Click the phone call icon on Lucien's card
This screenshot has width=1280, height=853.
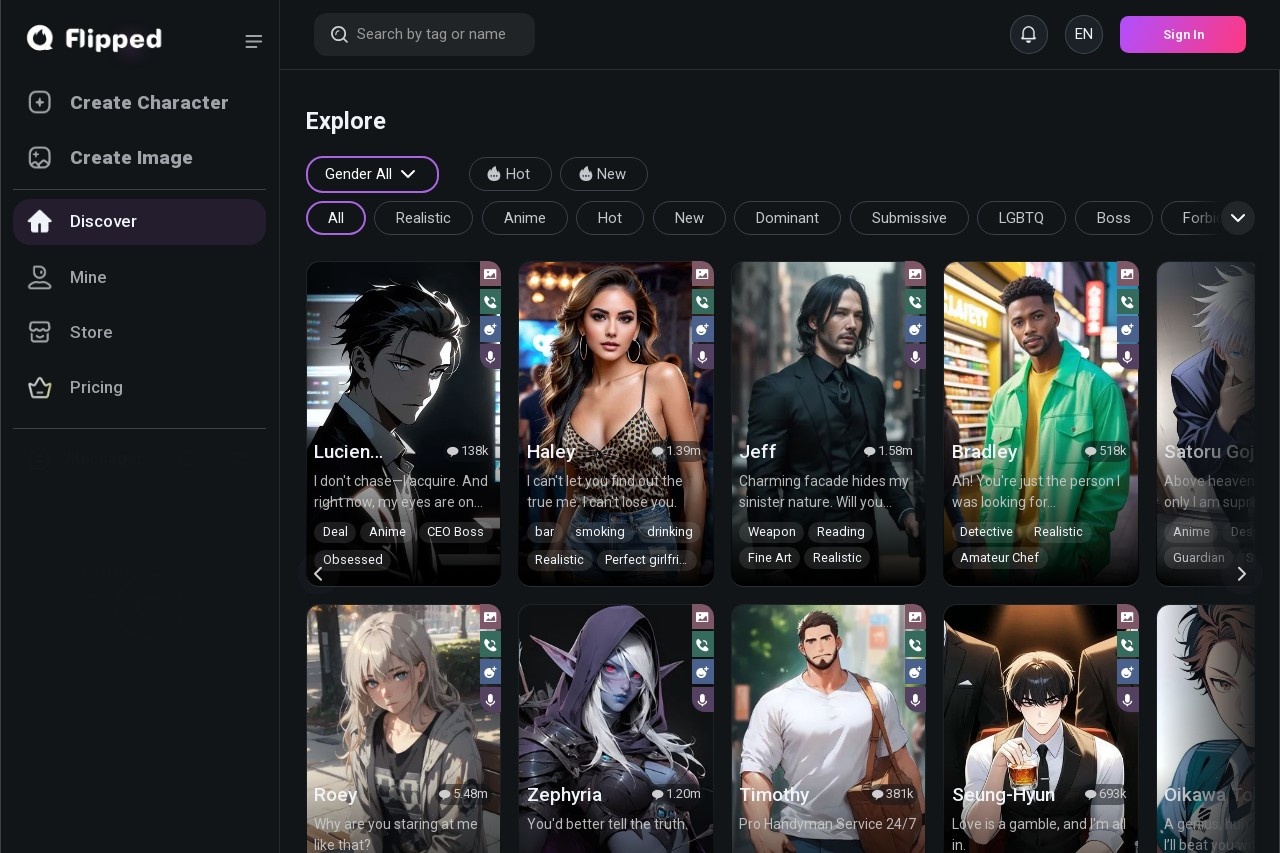click(x=490, y=301)
